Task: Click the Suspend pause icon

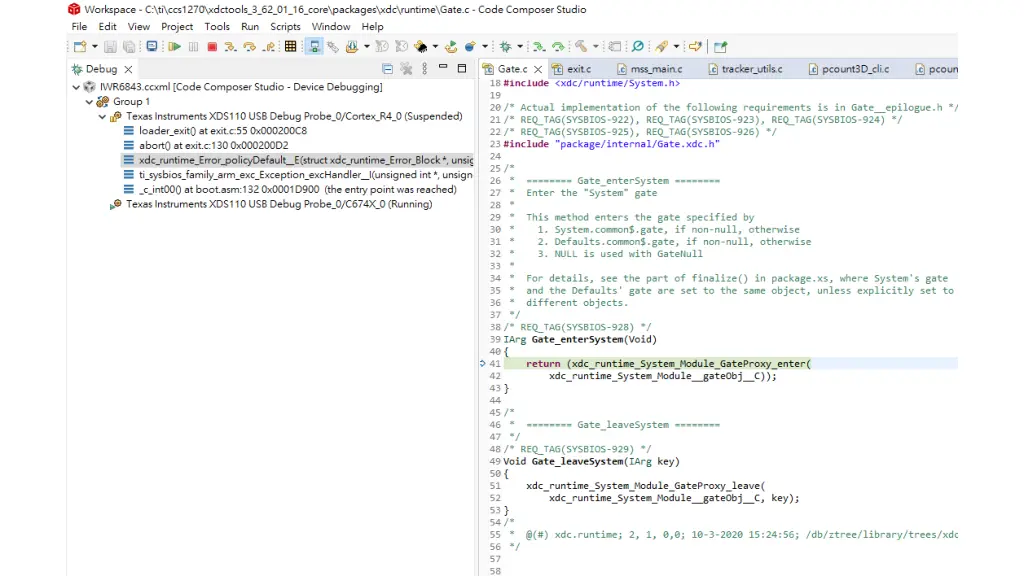Action: coord(193,46)
